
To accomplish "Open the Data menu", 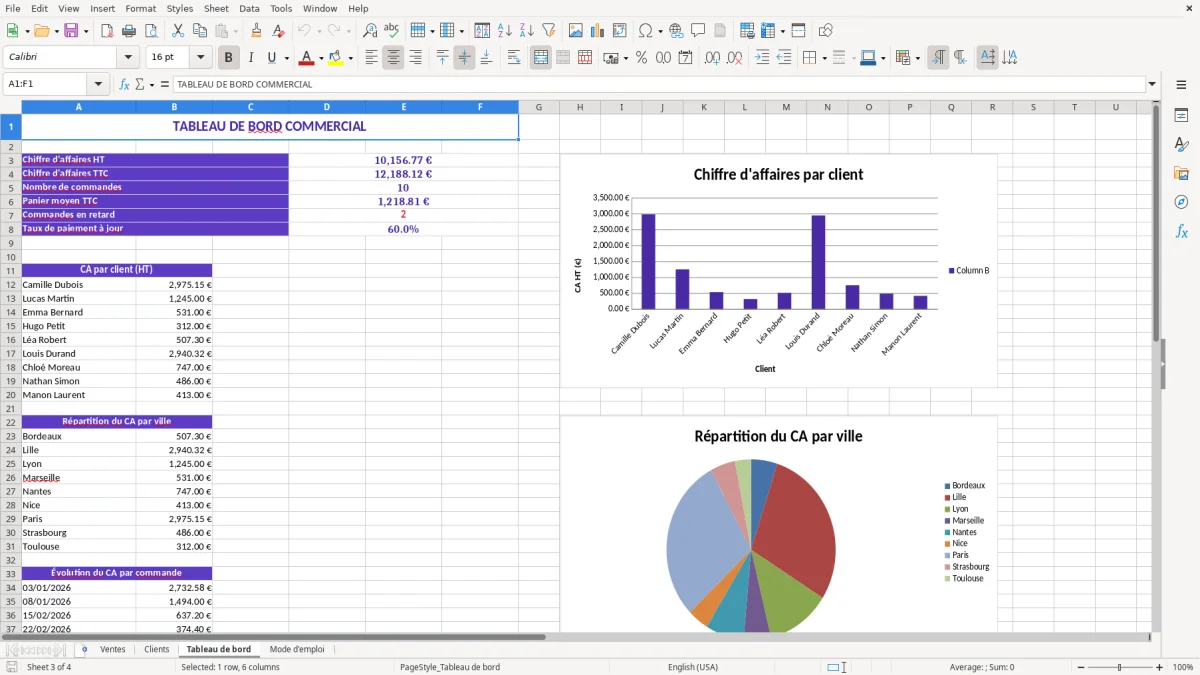I will click(249, 8).
